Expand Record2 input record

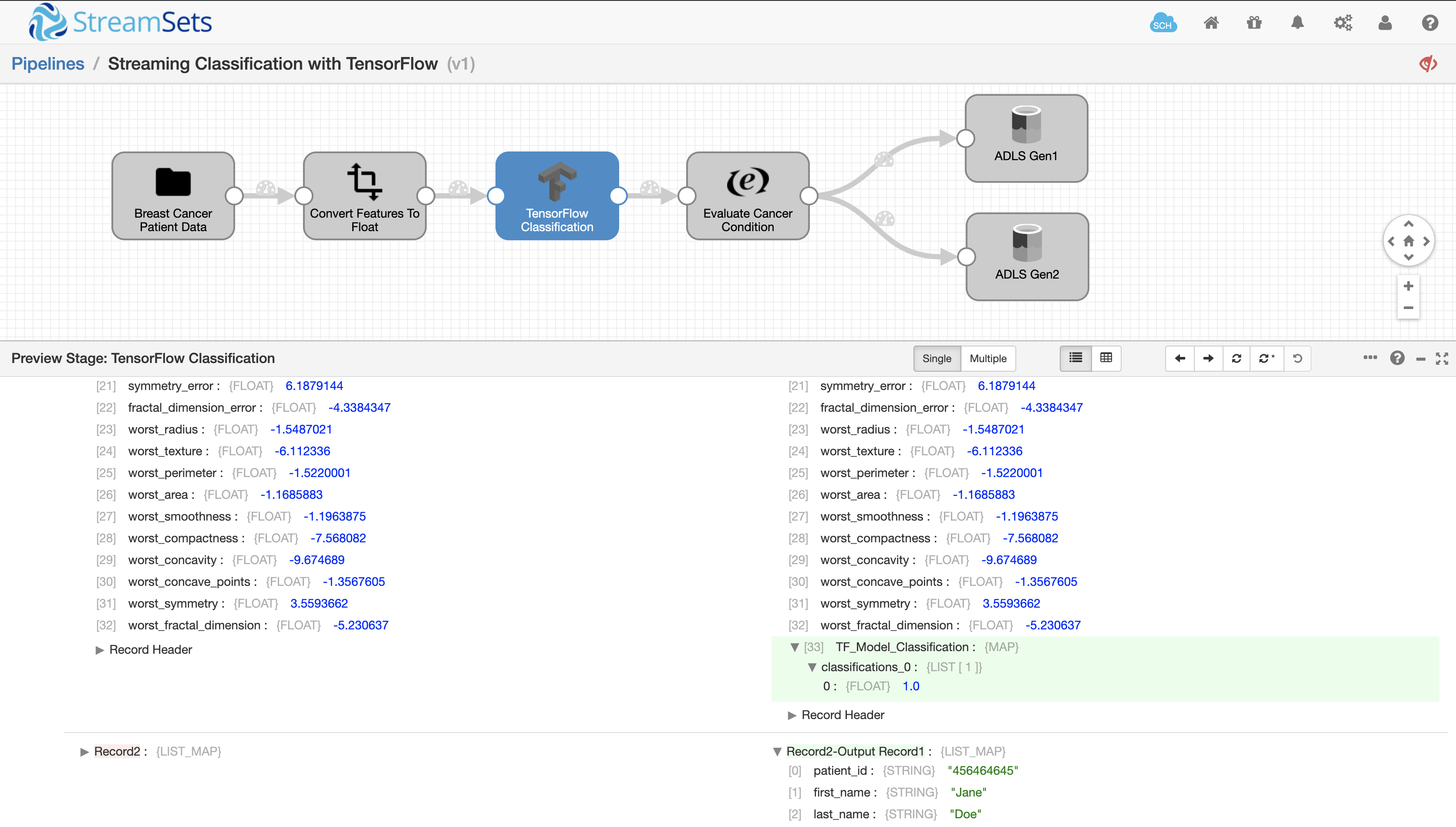click(x=84, y=752)
